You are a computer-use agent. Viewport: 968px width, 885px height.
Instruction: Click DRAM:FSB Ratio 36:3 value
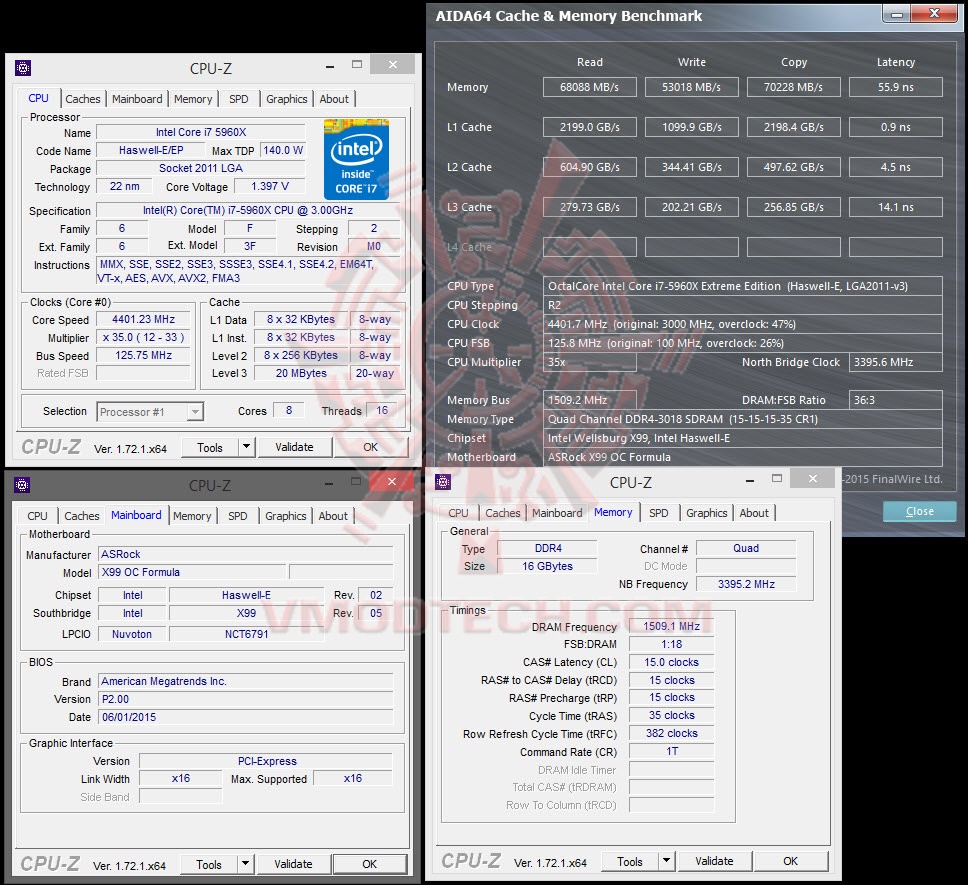(x=896, y=400)
